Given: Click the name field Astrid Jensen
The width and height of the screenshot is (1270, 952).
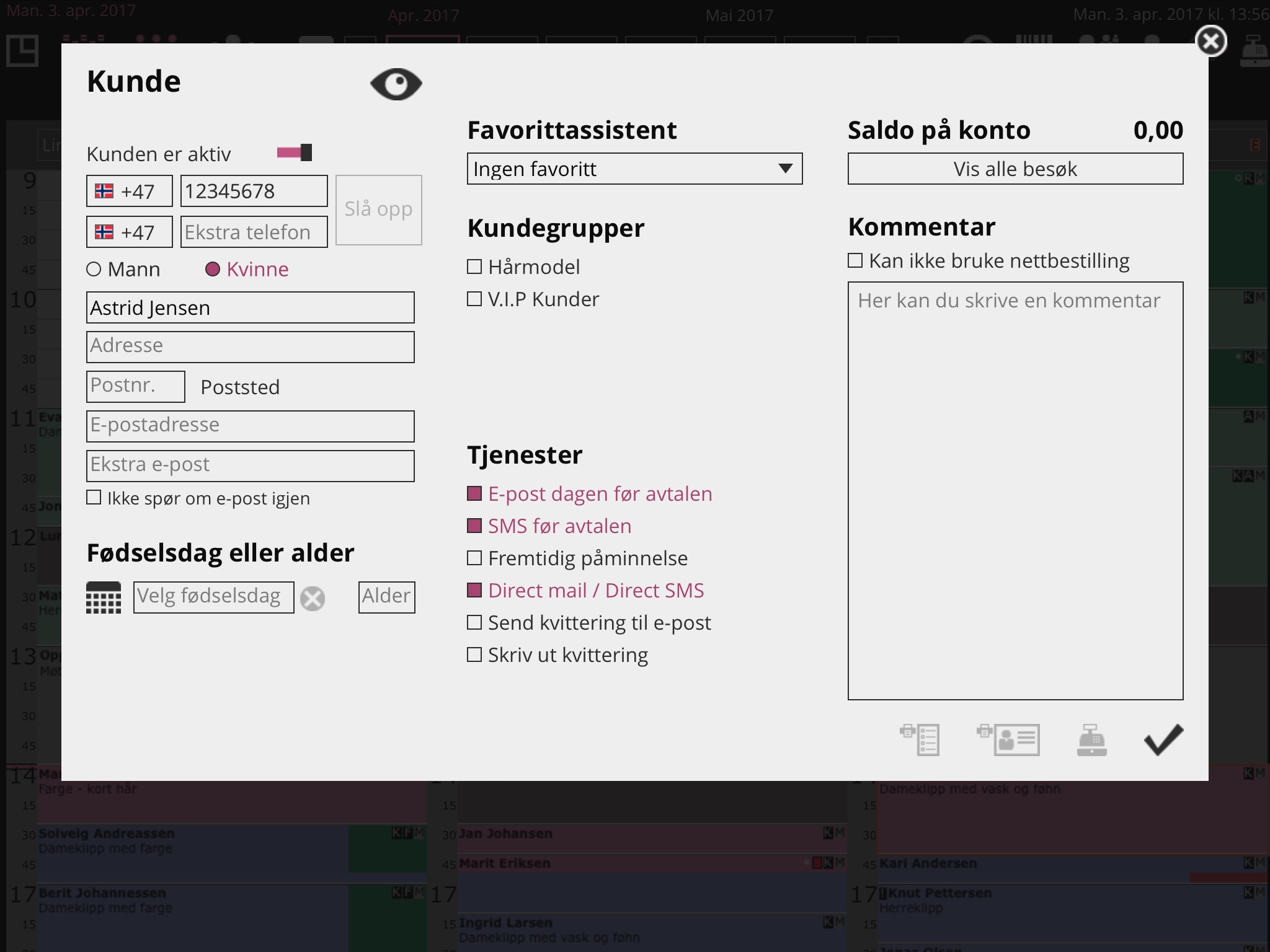Looking at the screenshot, I should tap(250, 307).
